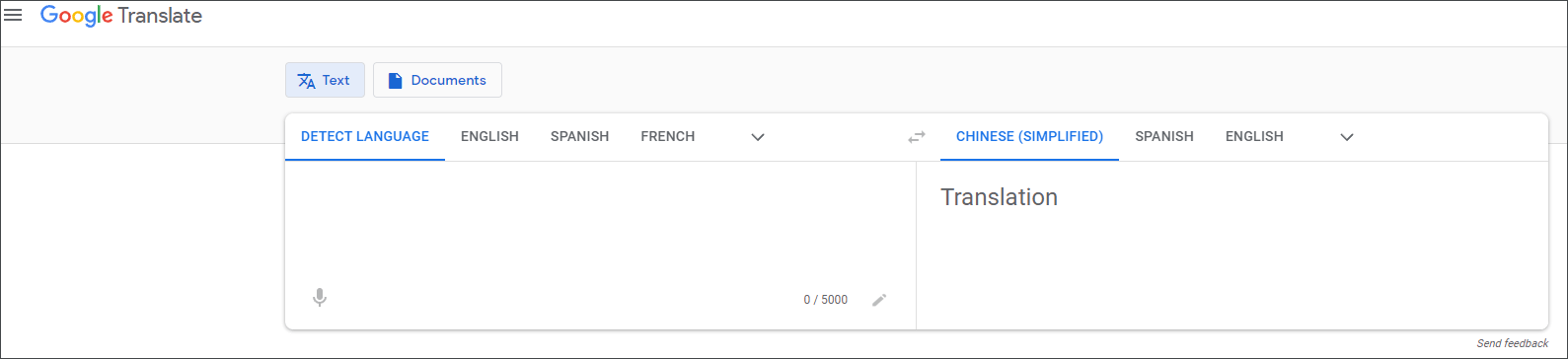Select French as source language

[x=668, y=137]
